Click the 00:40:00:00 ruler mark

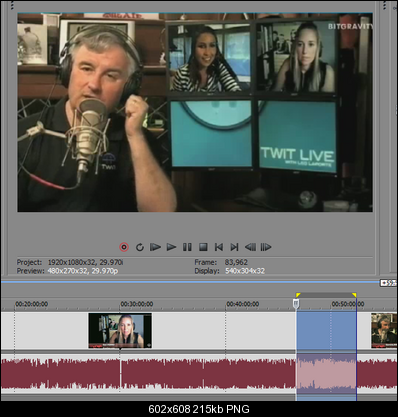point(242,304)
